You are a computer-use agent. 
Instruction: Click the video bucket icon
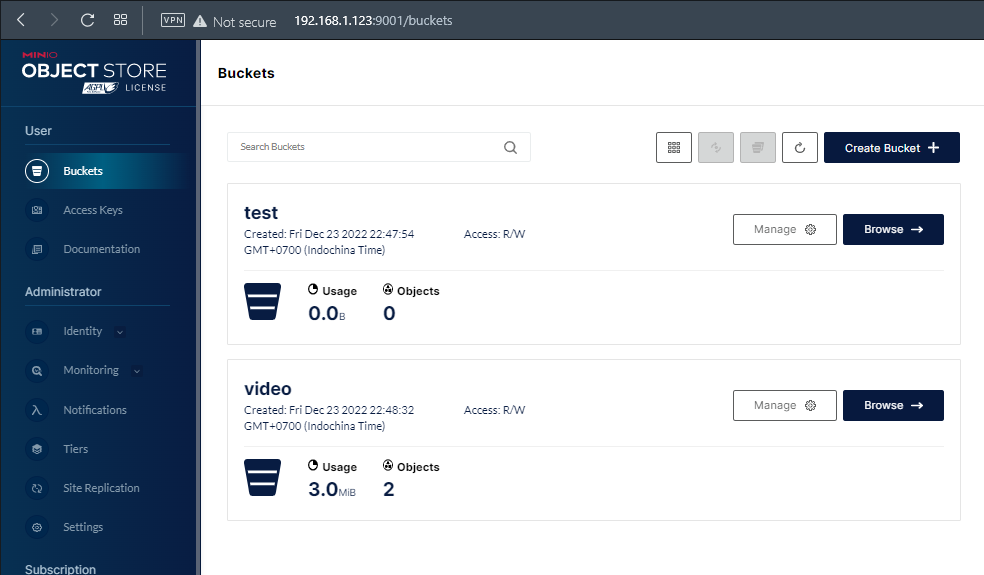click(262, 477)
